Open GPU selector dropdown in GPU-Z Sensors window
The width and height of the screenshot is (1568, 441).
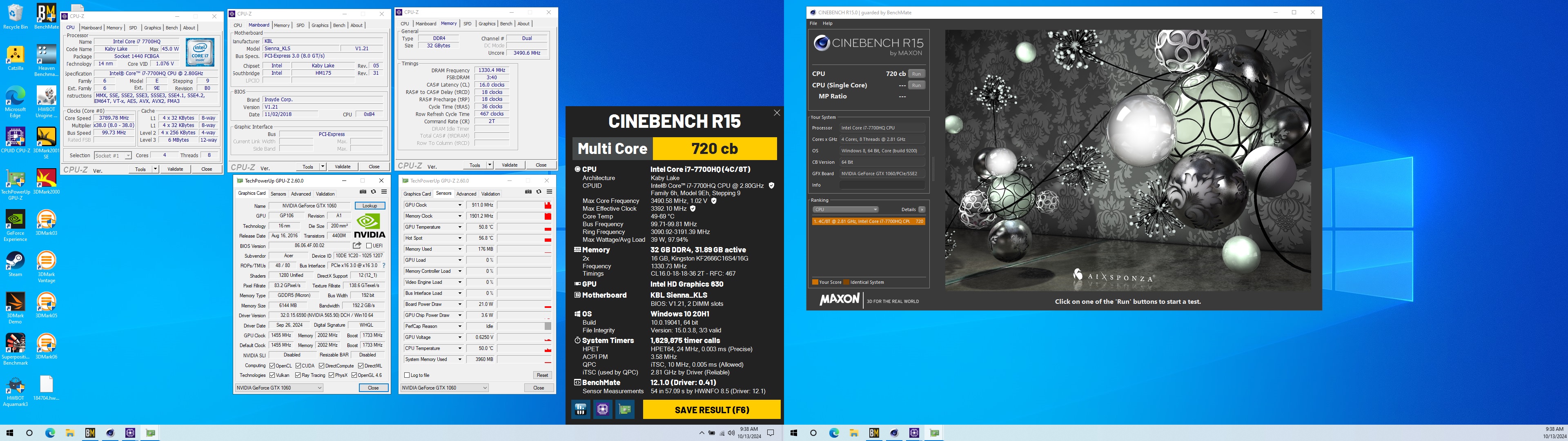pos(444,388)
